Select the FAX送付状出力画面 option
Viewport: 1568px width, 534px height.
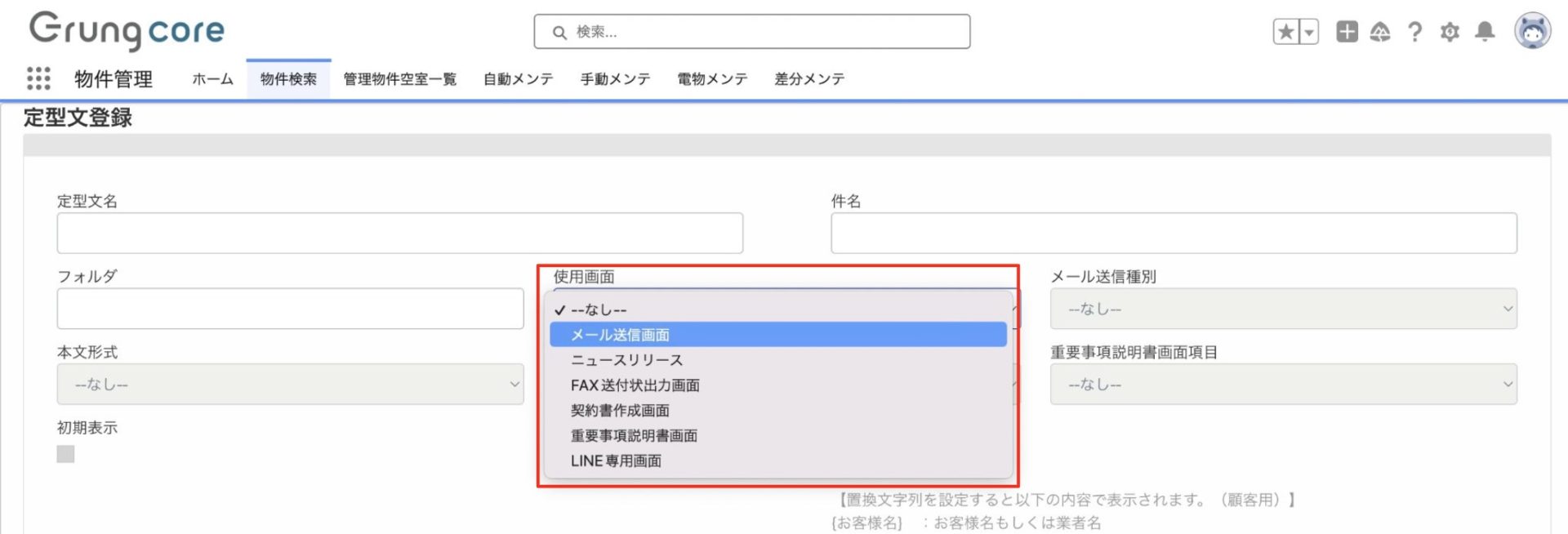635,385
